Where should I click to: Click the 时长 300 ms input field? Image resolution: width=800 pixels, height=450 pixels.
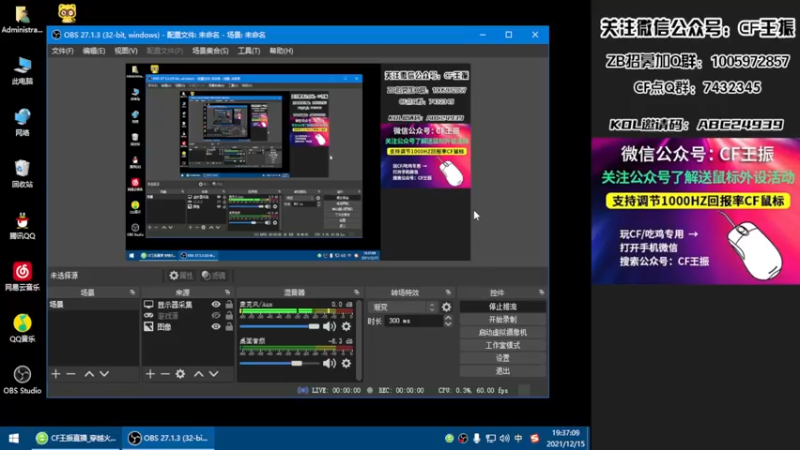click(x=413, y=321)
